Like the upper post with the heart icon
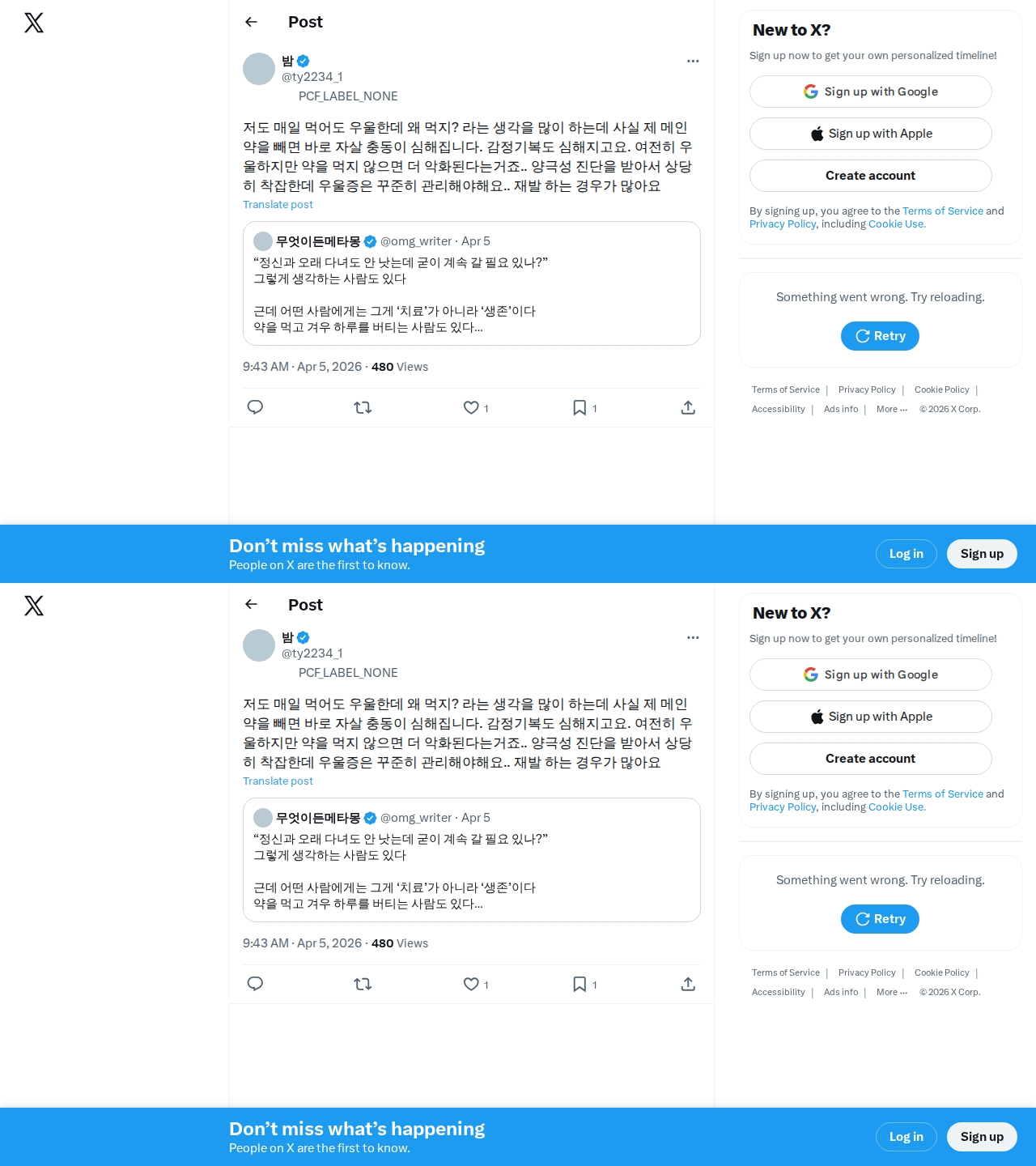This screenshot has height=1166, width=1036. pyautogui.click(x=475, y=407)
